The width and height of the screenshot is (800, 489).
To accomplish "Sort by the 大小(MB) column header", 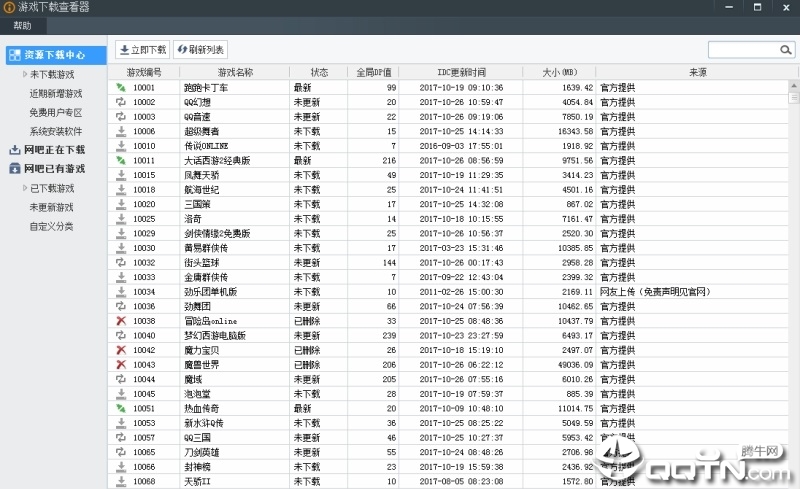I will pyautogui.click(x=559, y=72).
